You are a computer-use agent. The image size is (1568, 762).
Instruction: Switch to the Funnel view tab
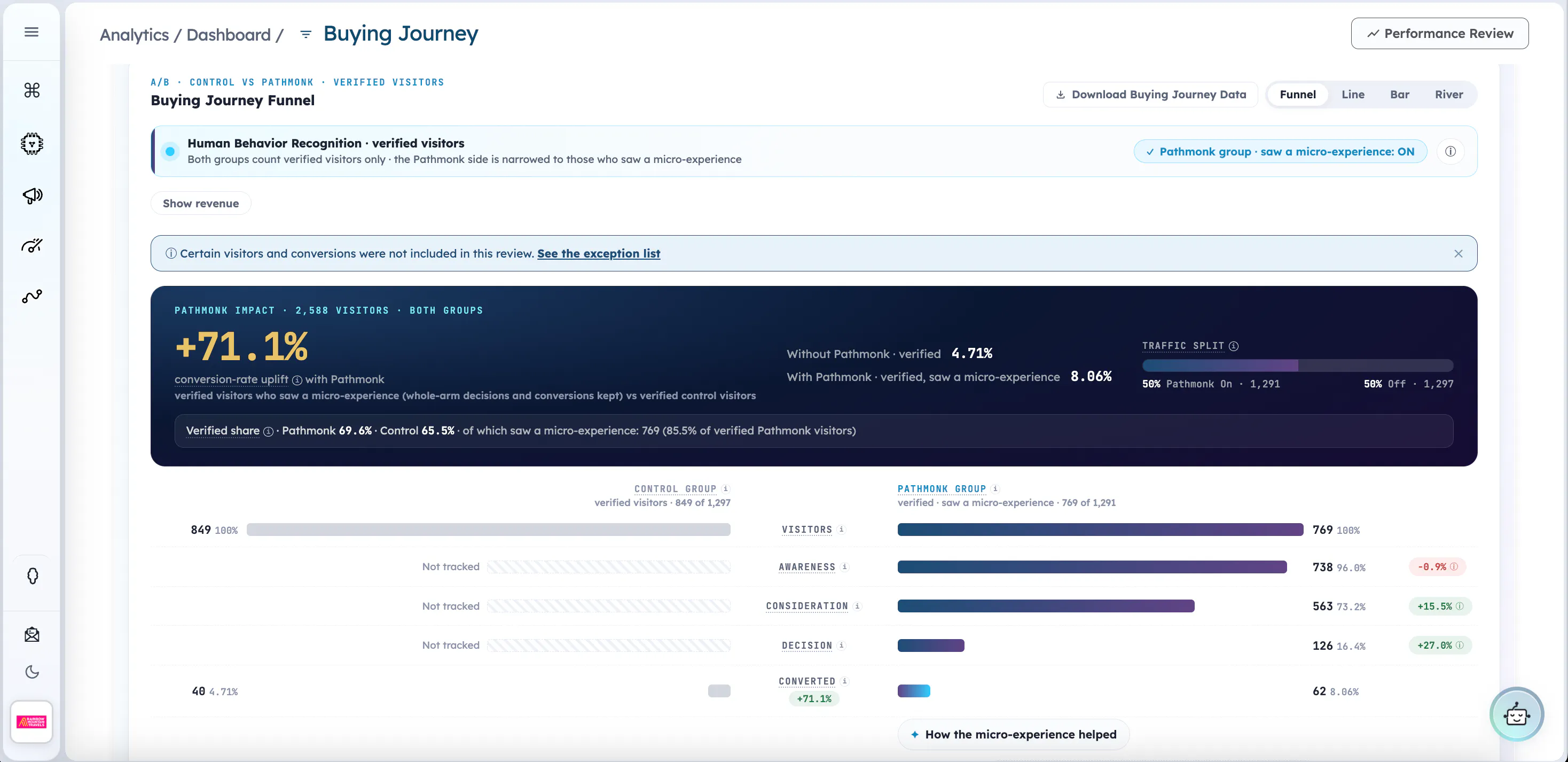pyautogui.click(x=1298, y=95)
